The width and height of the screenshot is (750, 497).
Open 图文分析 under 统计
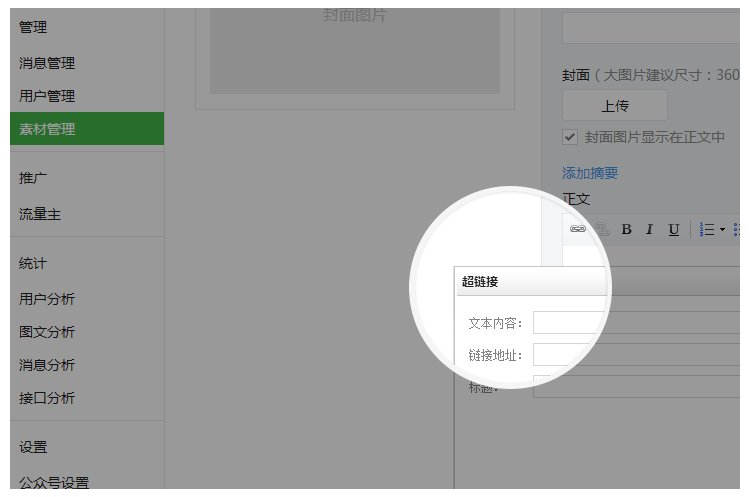pyautogui.click(x=47, y=332)
